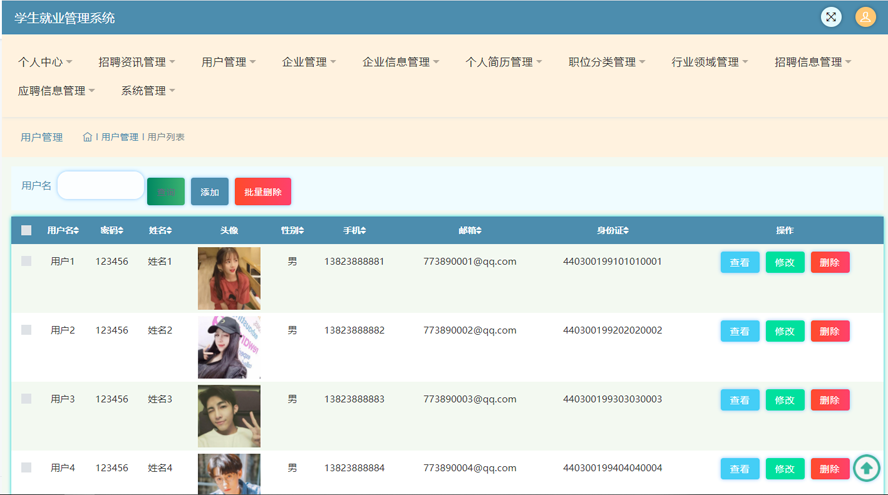Sort table by 手机 column

(355, 231)
